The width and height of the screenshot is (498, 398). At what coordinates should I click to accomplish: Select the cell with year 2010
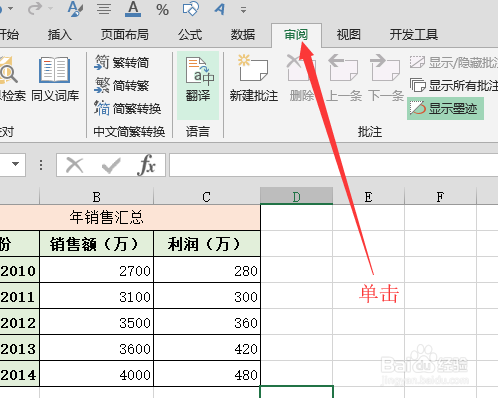(x=19, y=270)
